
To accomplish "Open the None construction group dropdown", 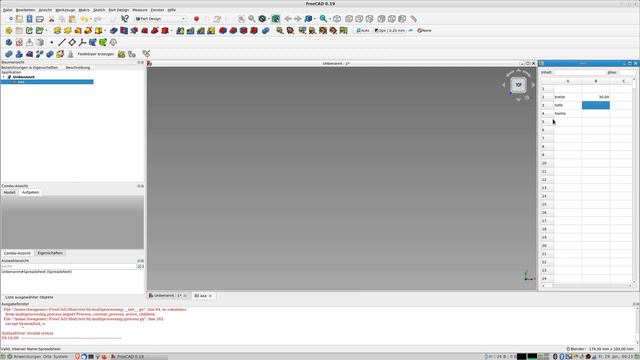I will pyautogui.click(x=424, y=31).
